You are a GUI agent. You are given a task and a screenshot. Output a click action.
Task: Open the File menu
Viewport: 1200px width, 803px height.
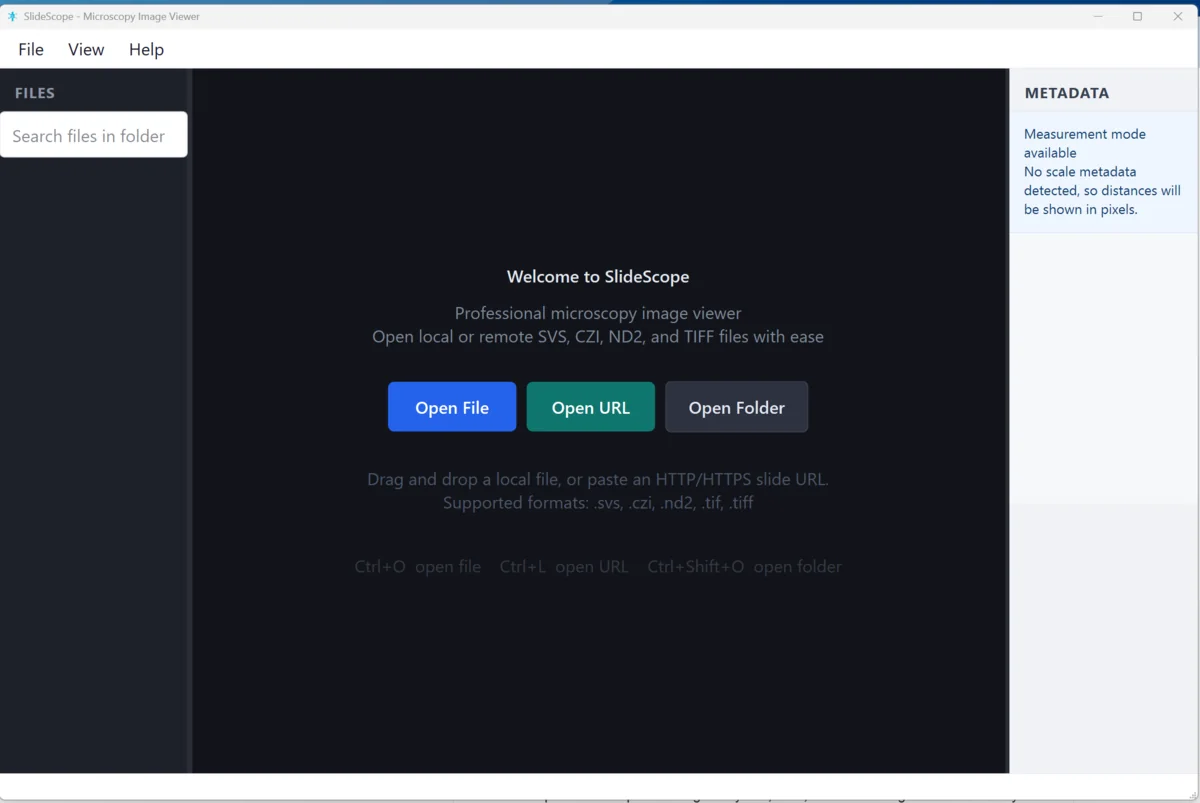click(31, 49)
